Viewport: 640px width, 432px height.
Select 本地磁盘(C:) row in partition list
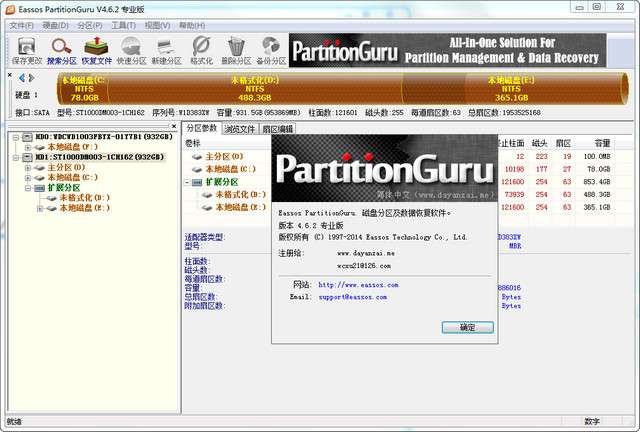click(231, 169)
